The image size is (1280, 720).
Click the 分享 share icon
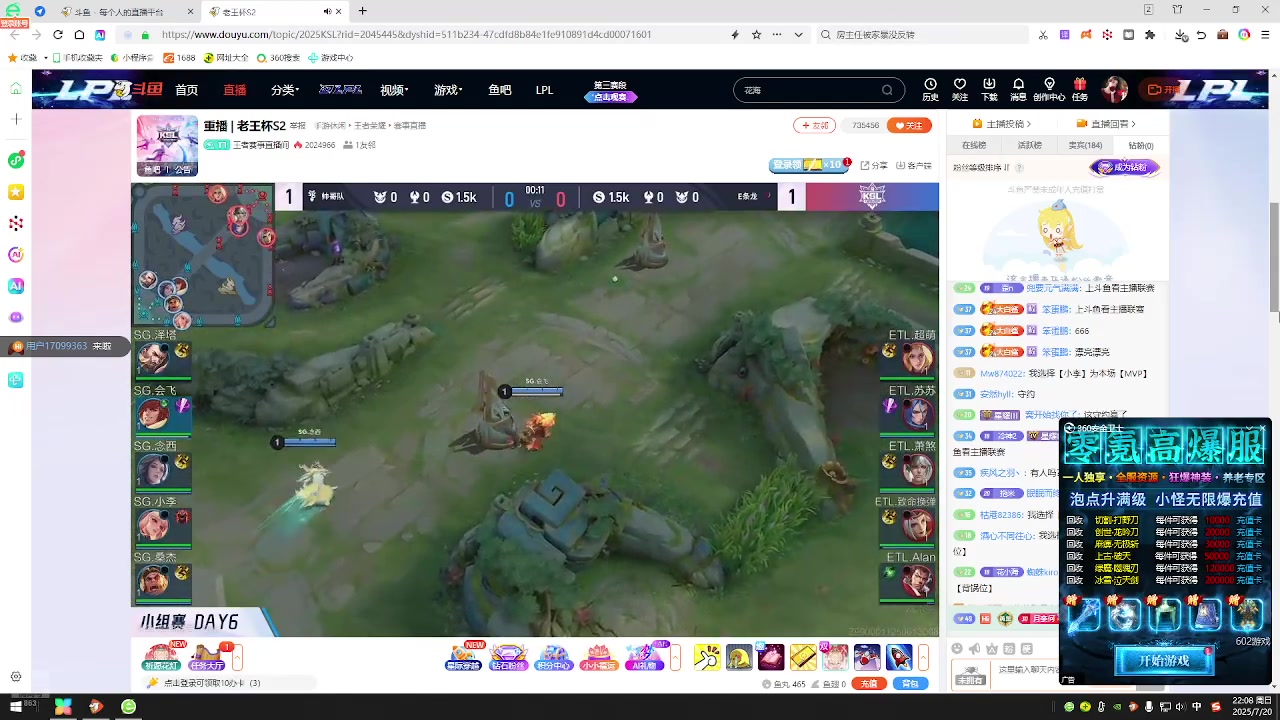coord(874,165)
